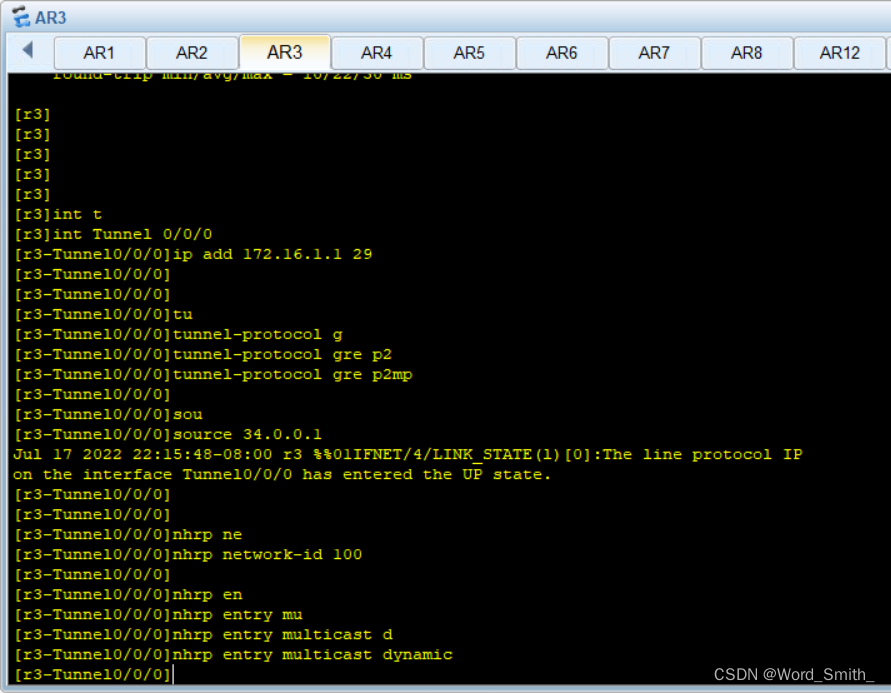This screenshot has width=891, height=693.
Task: Switch to the AR12 tab
Action: click(839, 53)
